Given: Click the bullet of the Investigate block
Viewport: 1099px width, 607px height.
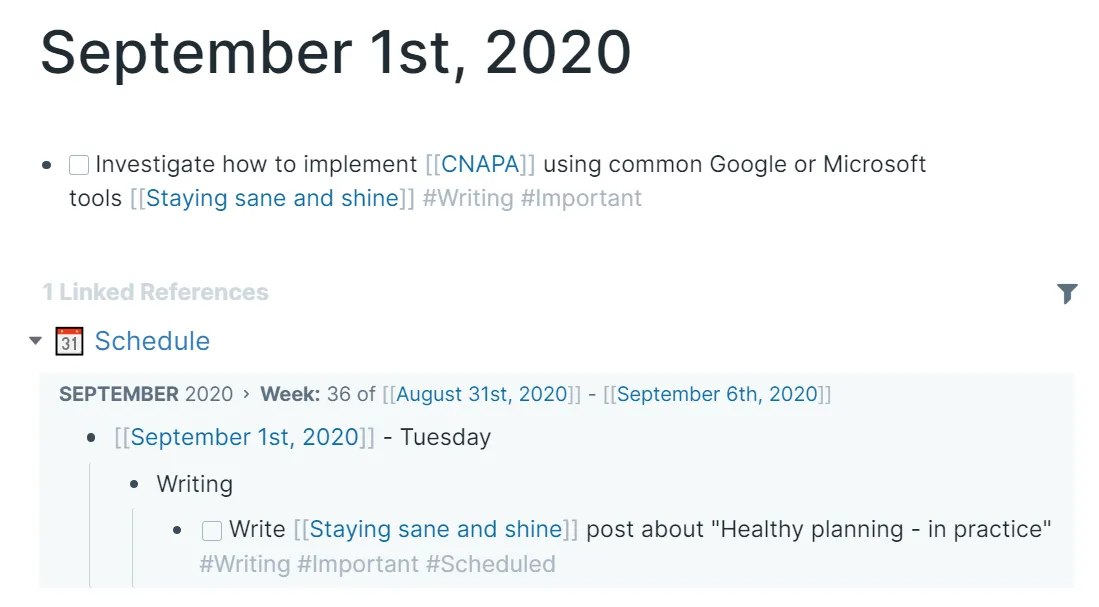Looking at the screenshot, I should coord(47,165).
